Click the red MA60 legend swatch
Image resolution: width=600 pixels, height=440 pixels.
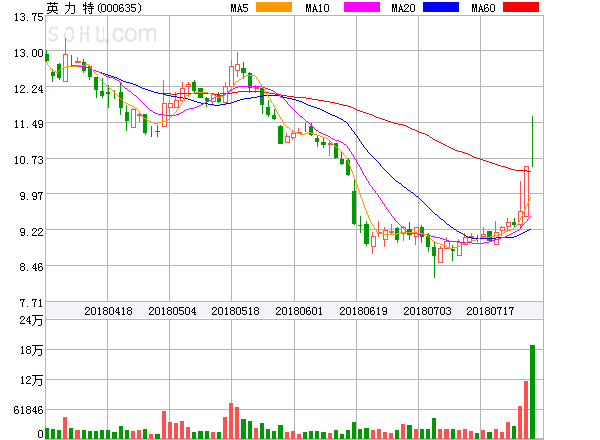coord(521,7)
